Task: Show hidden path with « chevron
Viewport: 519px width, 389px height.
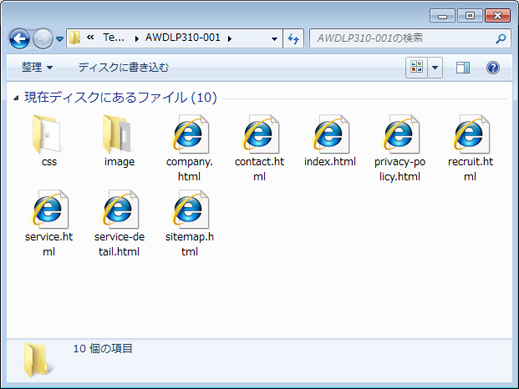Action: (90, 38)
